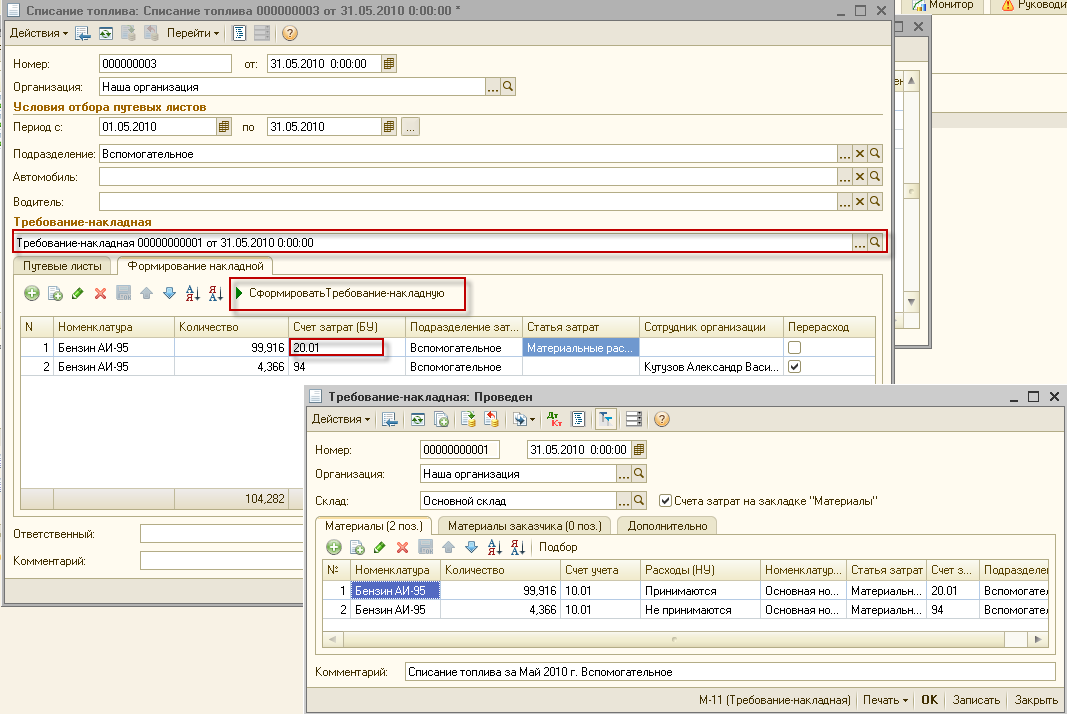Open calendar next to the Номер date field
Image resolution: width=1067 pixels, height=714 pixels.
(x=389, y=64)
